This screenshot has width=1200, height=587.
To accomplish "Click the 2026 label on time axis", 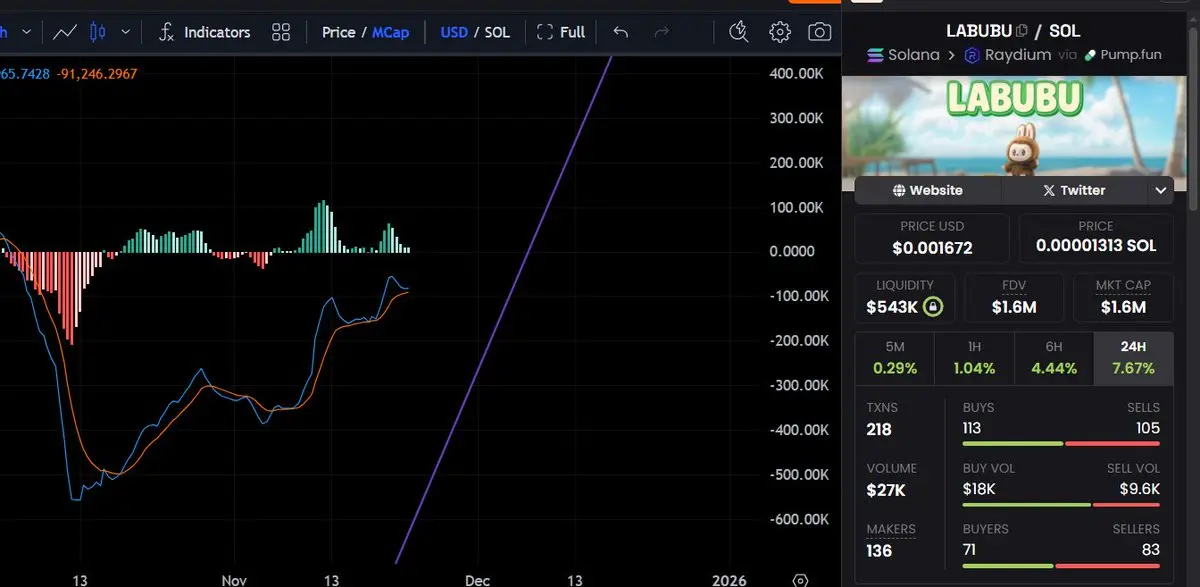I will click(x=728, y=580).
